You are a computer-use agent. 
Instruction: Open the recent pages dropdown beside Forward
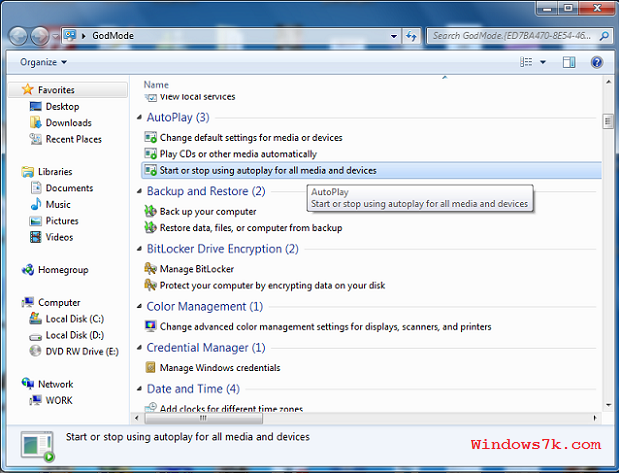pyautogui.click(x=55, y=36)
